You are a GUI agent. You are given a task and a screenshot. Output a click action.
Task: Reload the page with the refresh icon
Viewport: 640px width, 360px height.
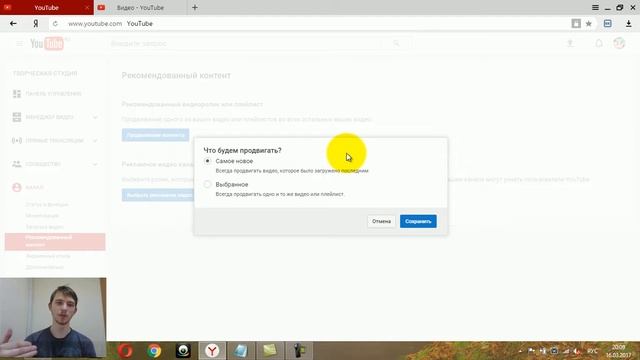(x=55, y=24)
